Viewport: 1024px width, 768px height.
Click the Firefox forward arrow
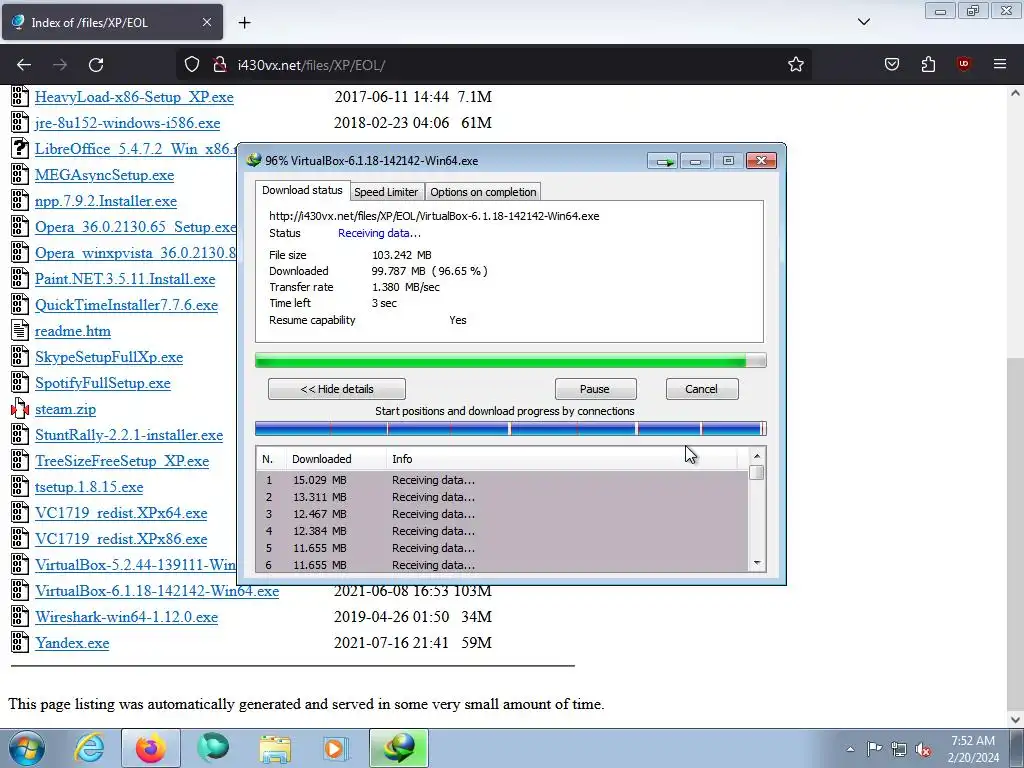pyautogui.click(x=60, y=65)
